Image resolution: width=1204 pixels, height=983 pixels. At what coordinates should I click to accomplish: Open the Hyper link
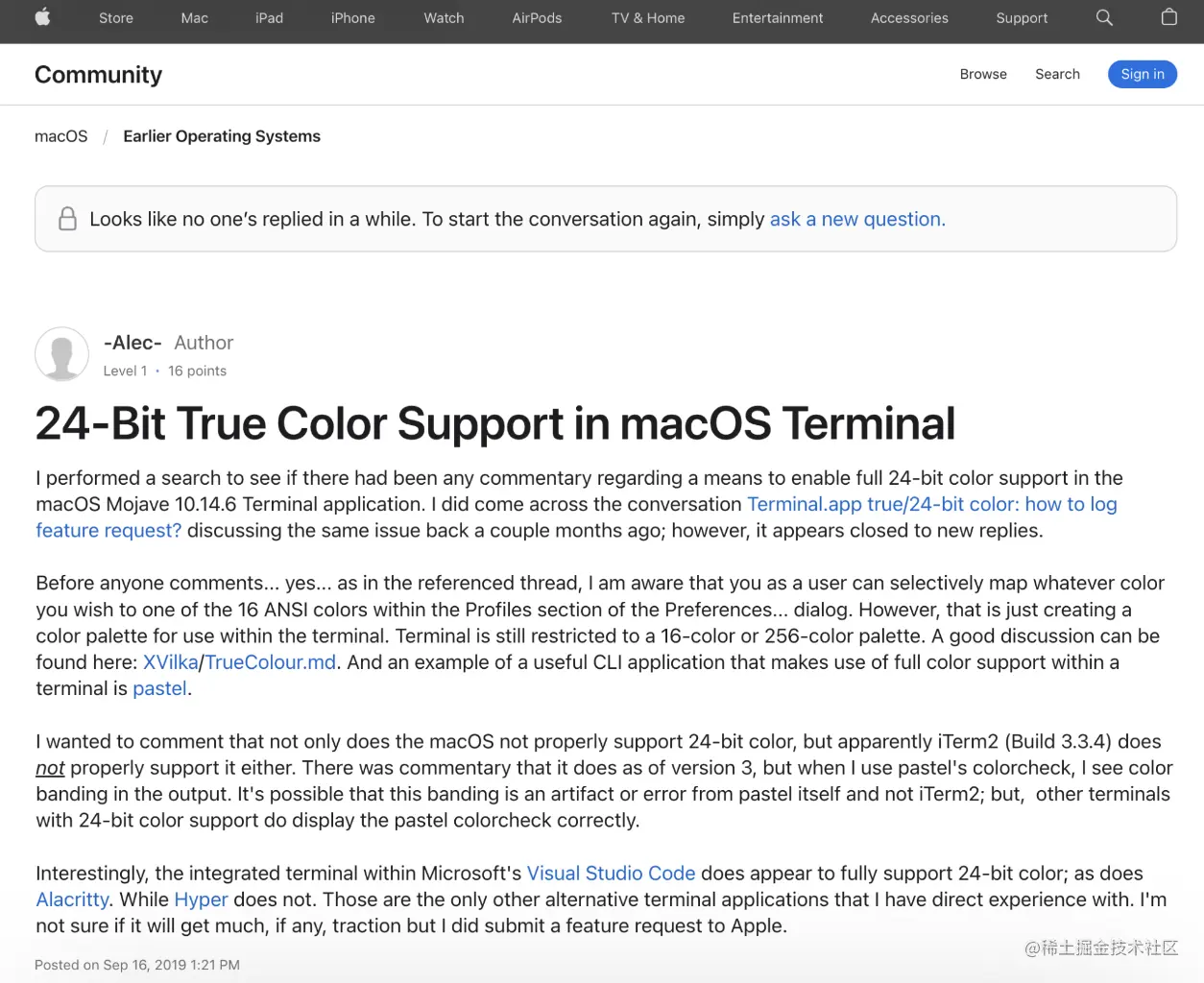[201, 899]
